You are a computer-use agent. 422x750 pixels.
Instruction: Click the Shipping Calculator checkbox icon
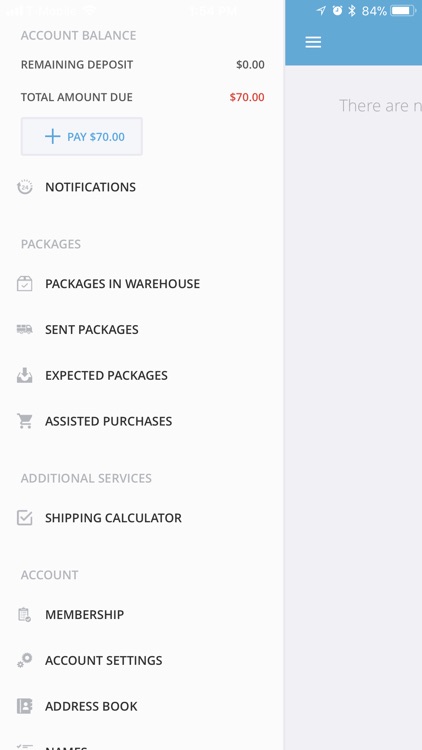click(x=24, y=518)
